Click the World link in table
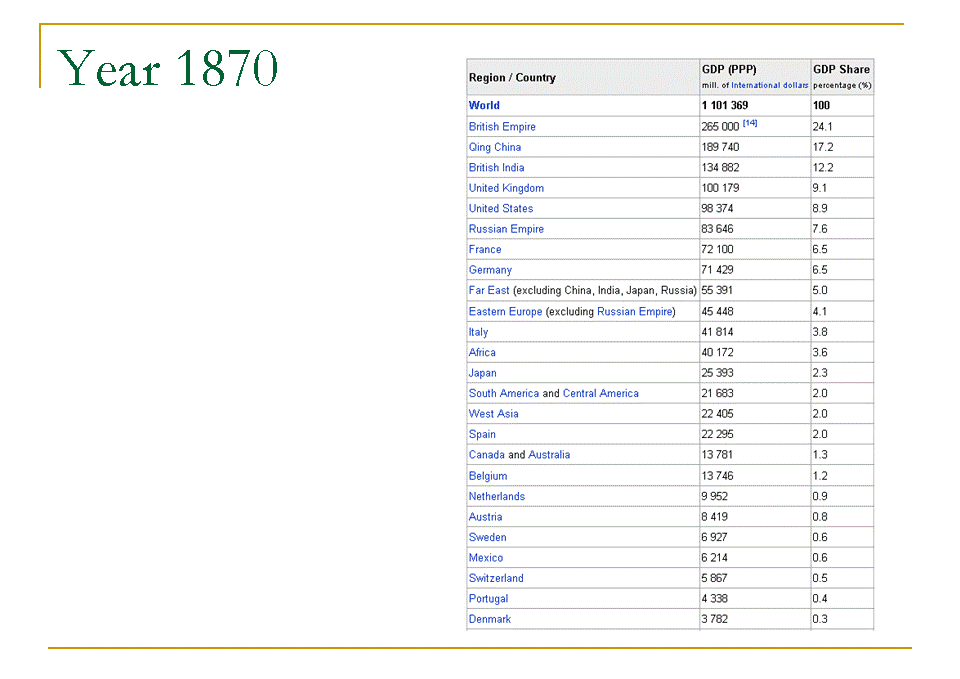Viewport: 960px width, 679px height. coord(484,105)
